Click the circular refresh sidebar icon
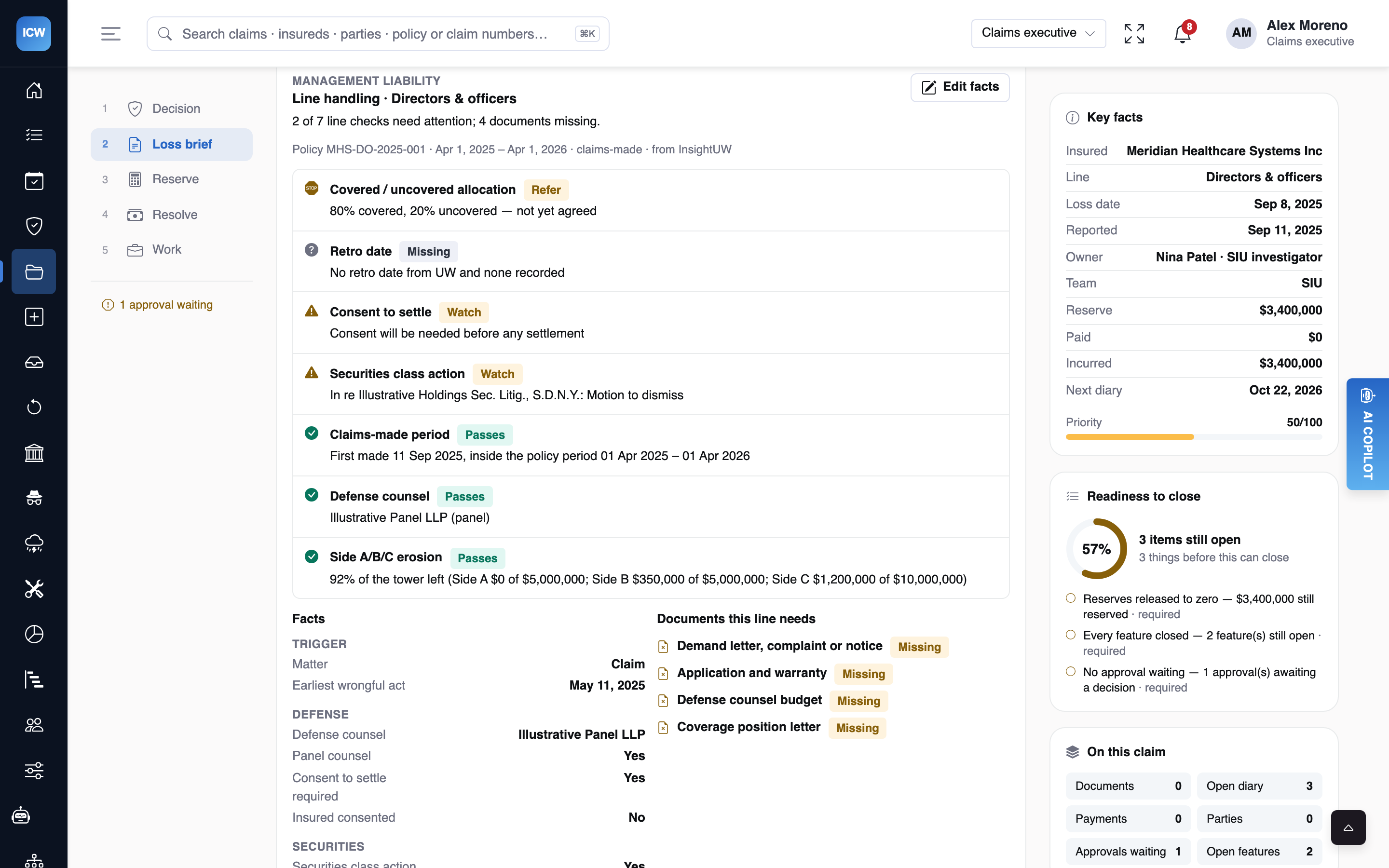This screenshot has height=868, width=1389. coord(34,407)
